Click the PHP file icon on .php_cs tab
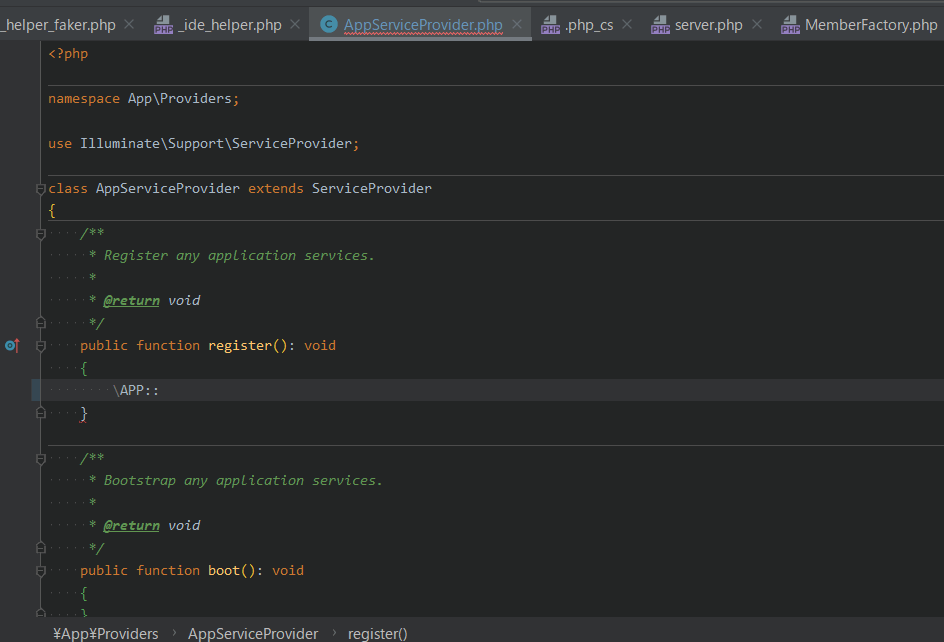Image resolution: width=944 pixels, height=642 pixels. click(550, 25)
